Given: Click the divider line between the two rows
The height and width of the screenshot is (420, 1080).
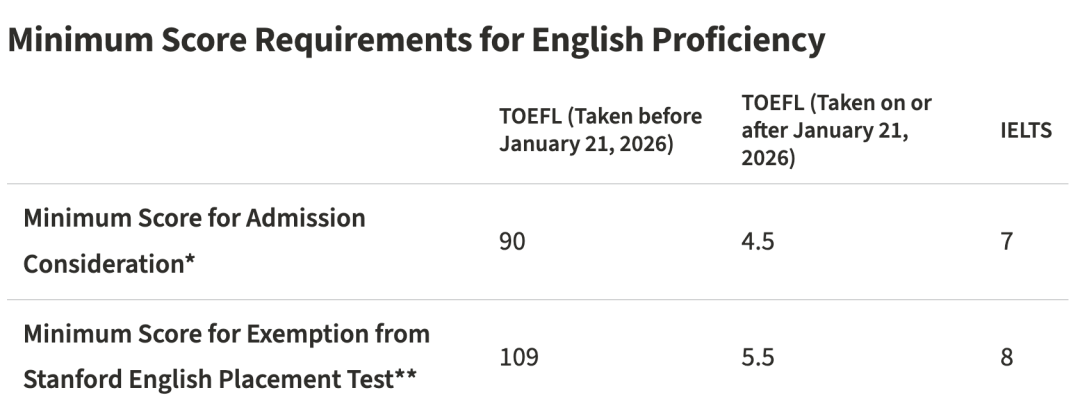Looking at the screenshot, I should coord(540,299).
